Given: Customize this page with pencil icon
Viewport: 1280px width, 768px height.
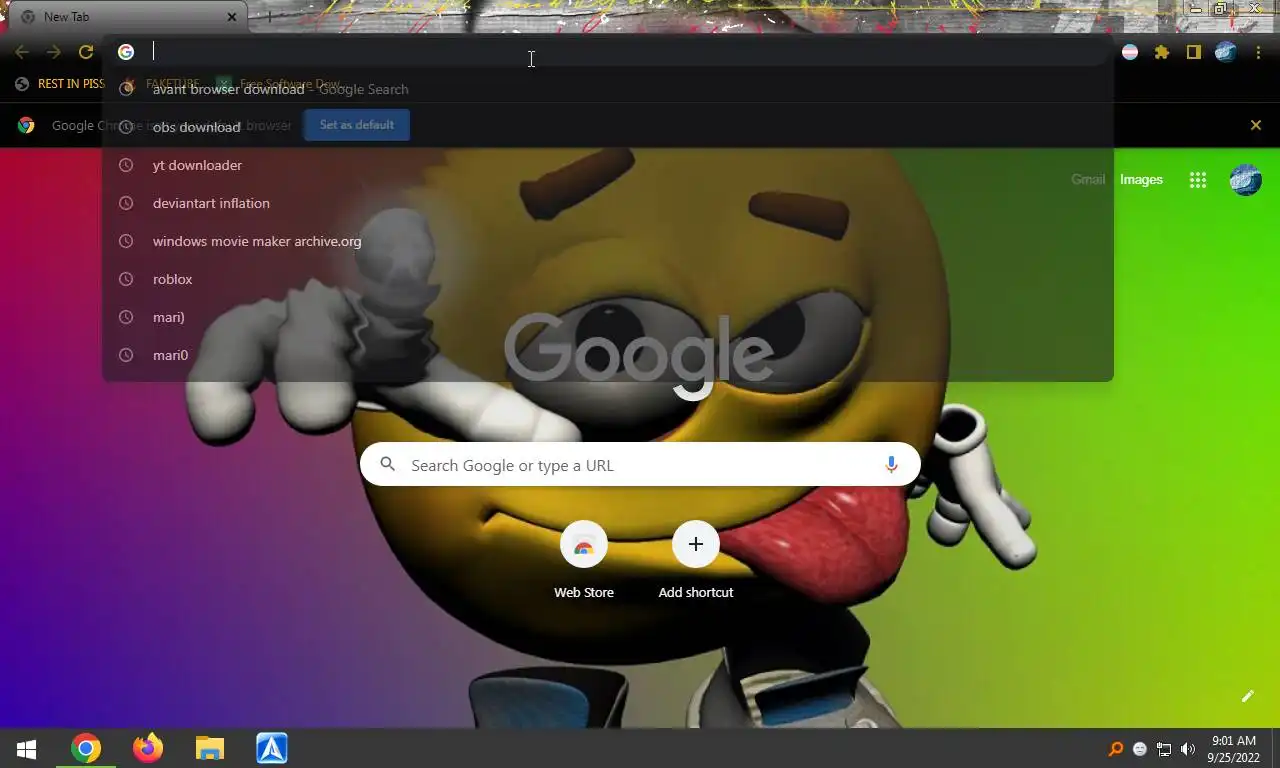Looking at the screenshot, I should pos(1247,696).
